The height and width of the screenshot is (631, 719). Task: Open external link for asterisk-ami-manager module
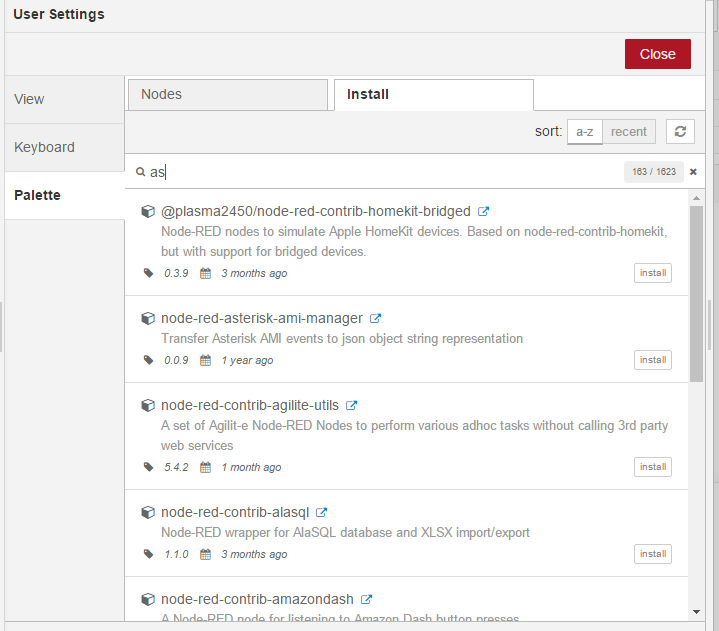coord(376,318)
